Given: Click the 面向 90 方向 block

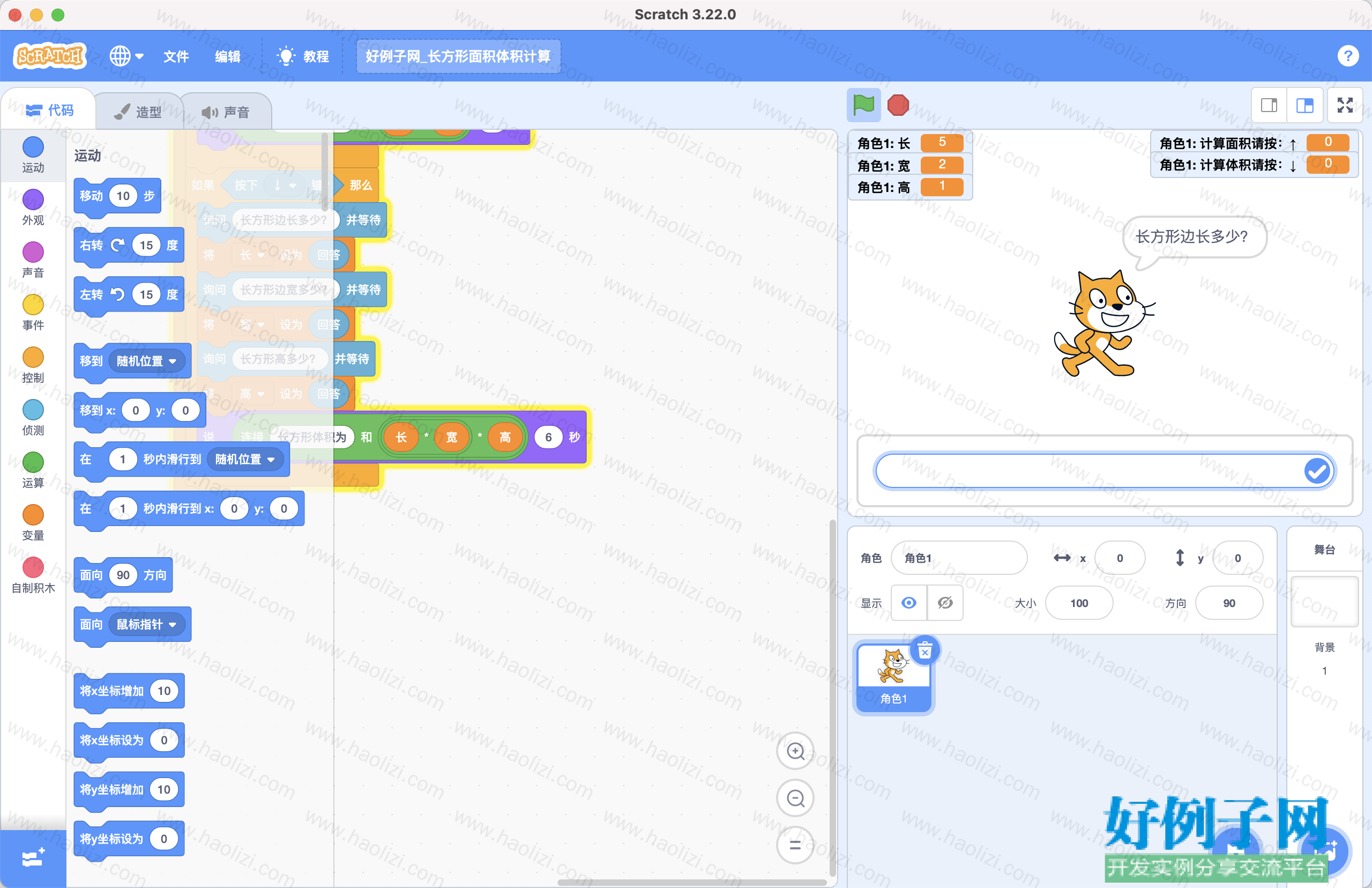Looking at the screenshot, I should coord(123,575).
